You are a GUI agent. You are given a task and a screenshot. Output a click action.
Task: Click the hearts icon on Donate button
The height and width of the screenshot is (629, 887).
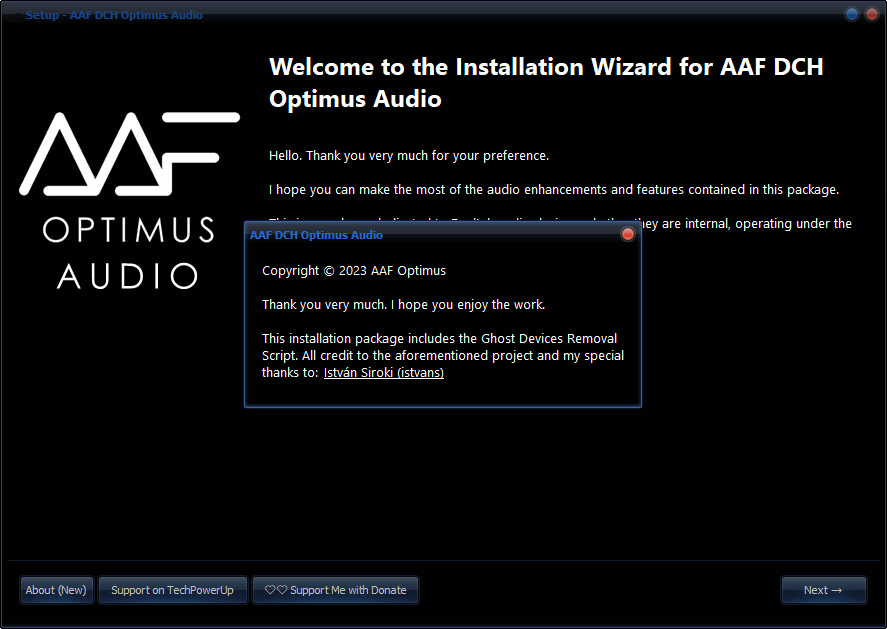(276, 590)
